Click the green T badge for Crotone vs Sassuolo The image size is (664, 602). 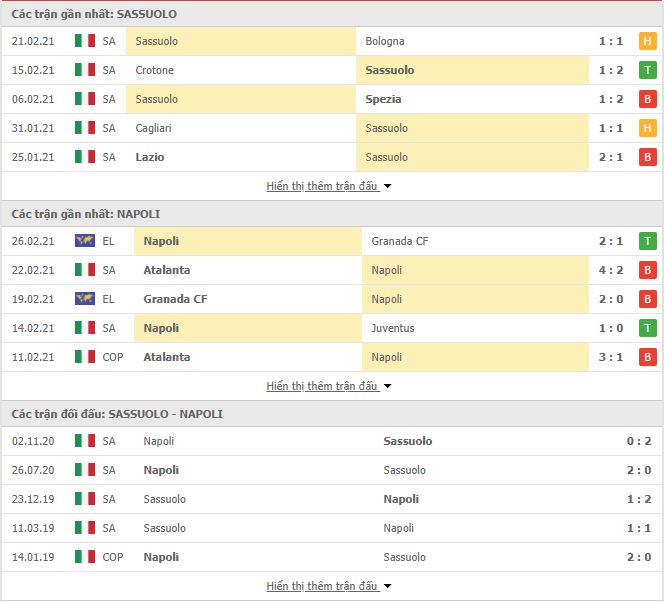pos(647,70)
